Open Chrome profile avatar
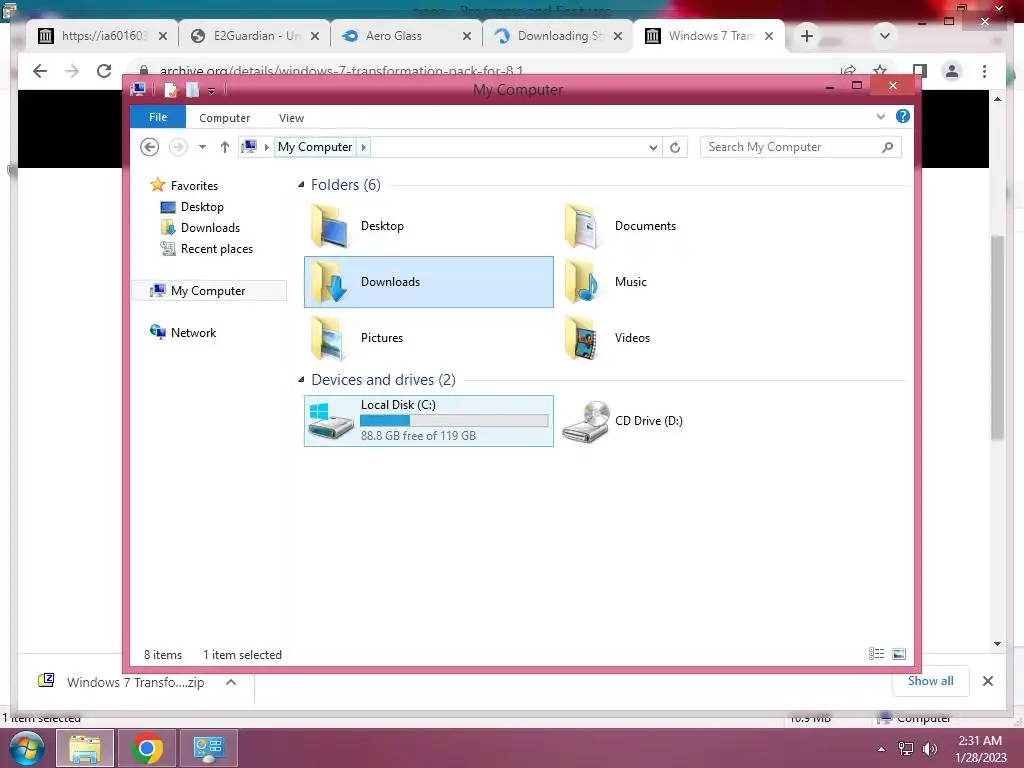This screenshot has width=1024, height=768. click(952, 71)
